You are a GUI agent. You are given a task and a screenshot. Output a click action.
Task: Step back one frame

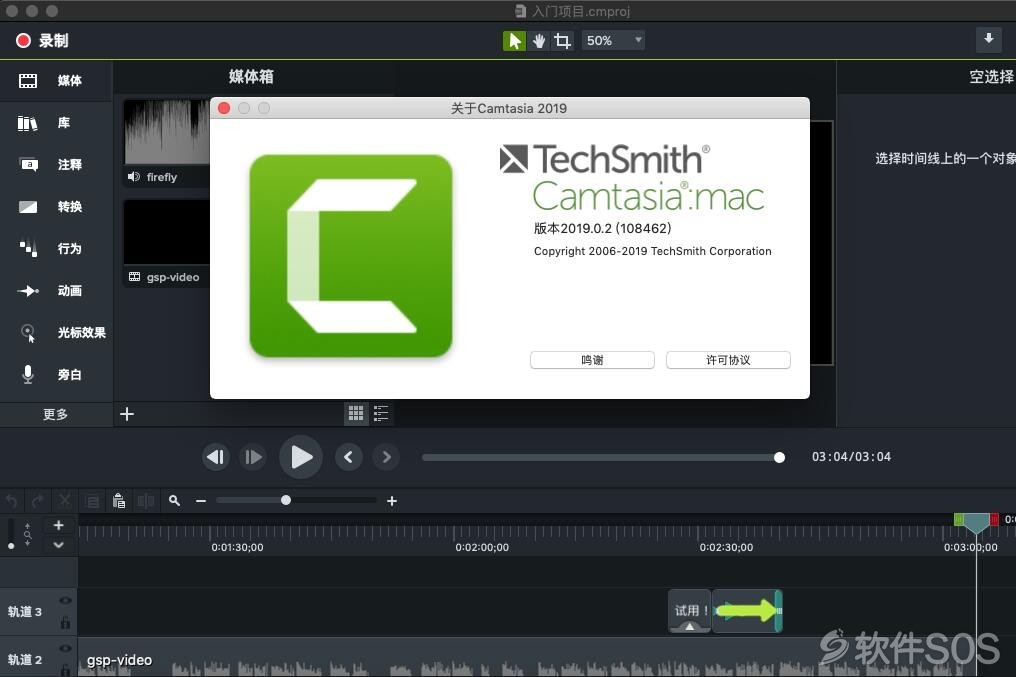coord(216,457)
